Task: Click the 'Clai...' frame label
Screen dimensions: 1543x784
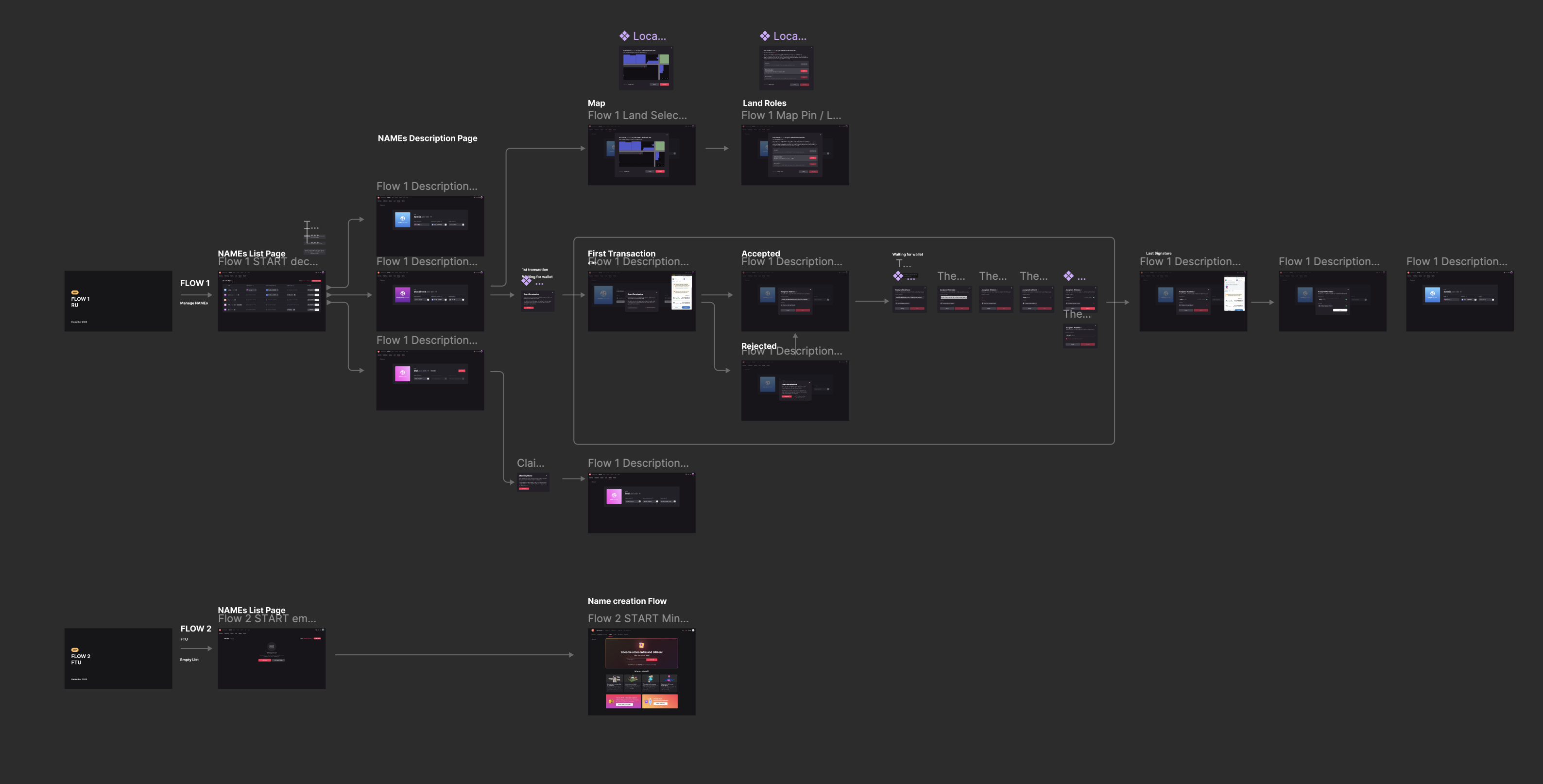Action: pyautogui.click(x=531, y=463)
